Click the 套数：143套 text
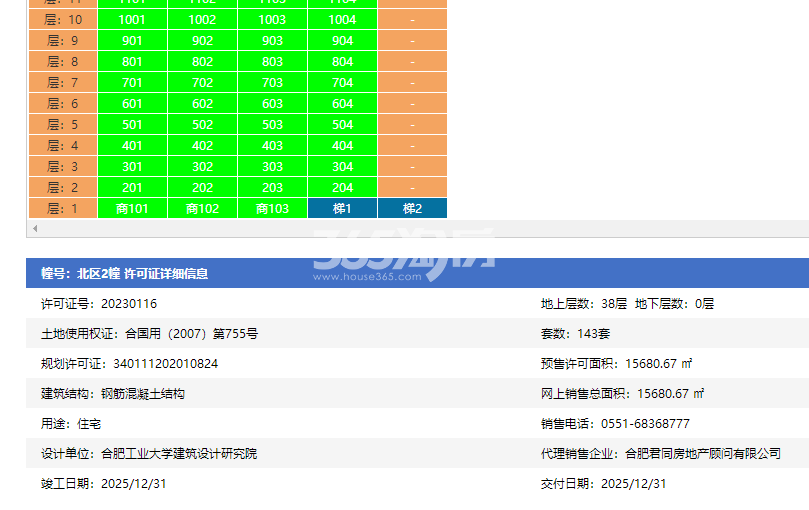 [575, 333]
